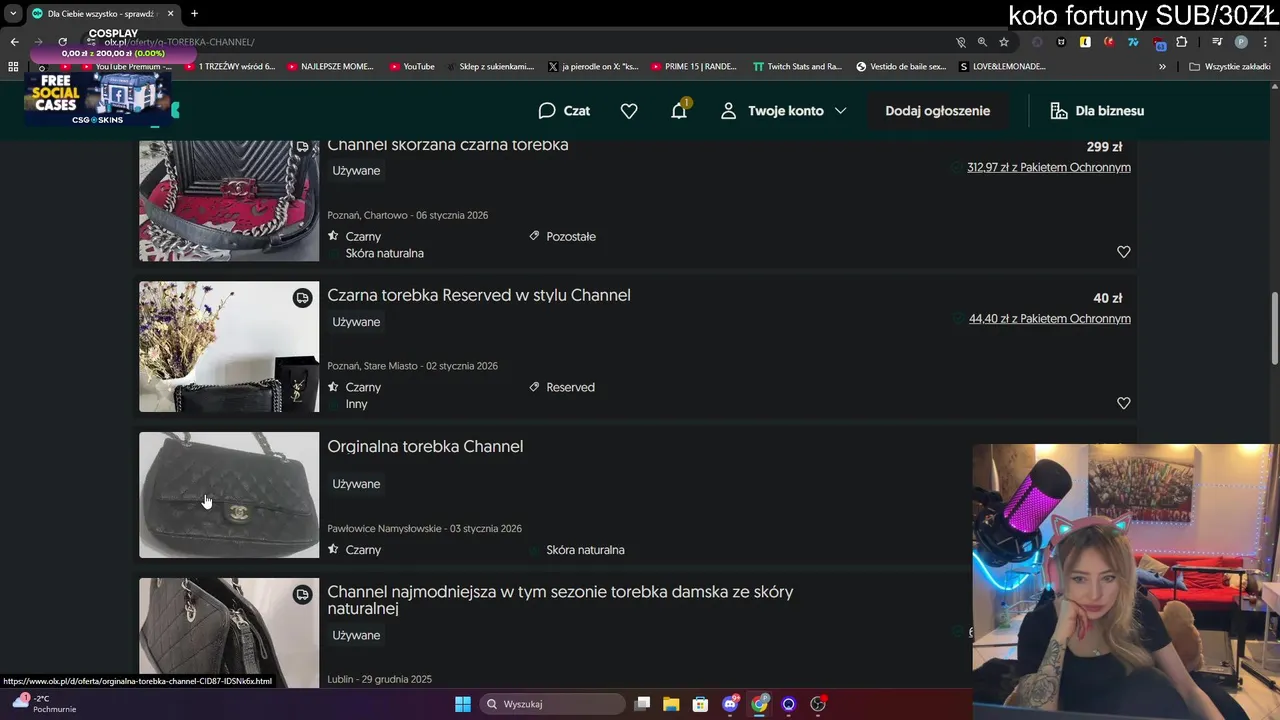Open the Dla biznesu link
1280x720 pixels.
[1097, 111]
